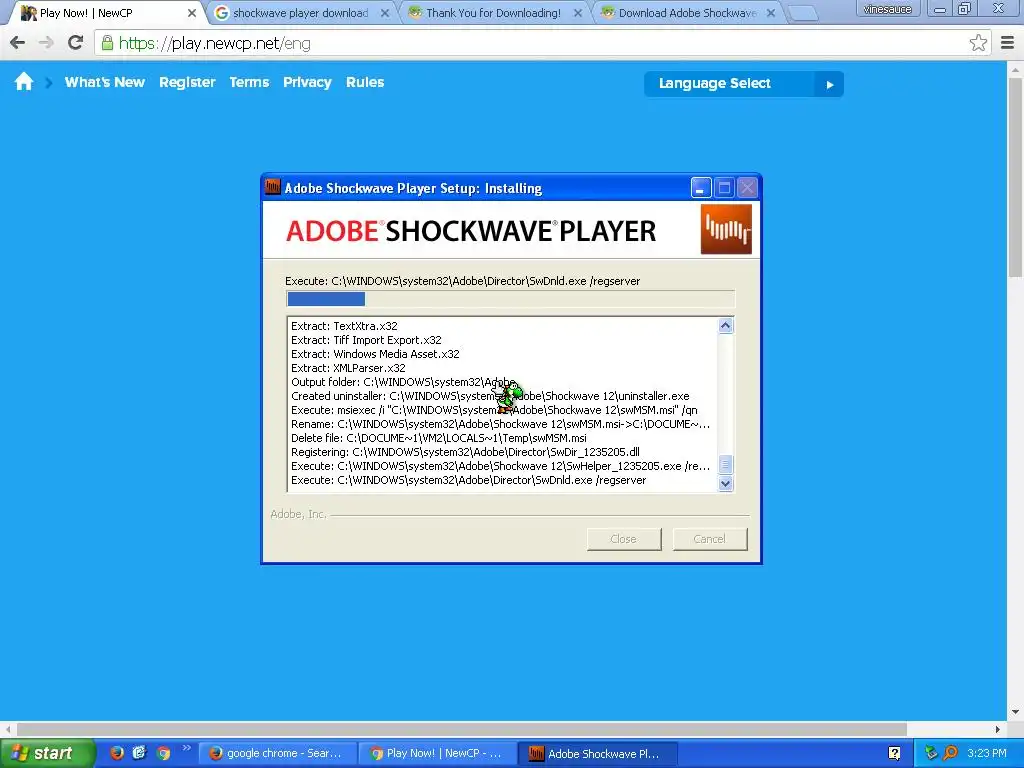Click the magnifier tray icon

pyautogui.click(x=950, y=753)
